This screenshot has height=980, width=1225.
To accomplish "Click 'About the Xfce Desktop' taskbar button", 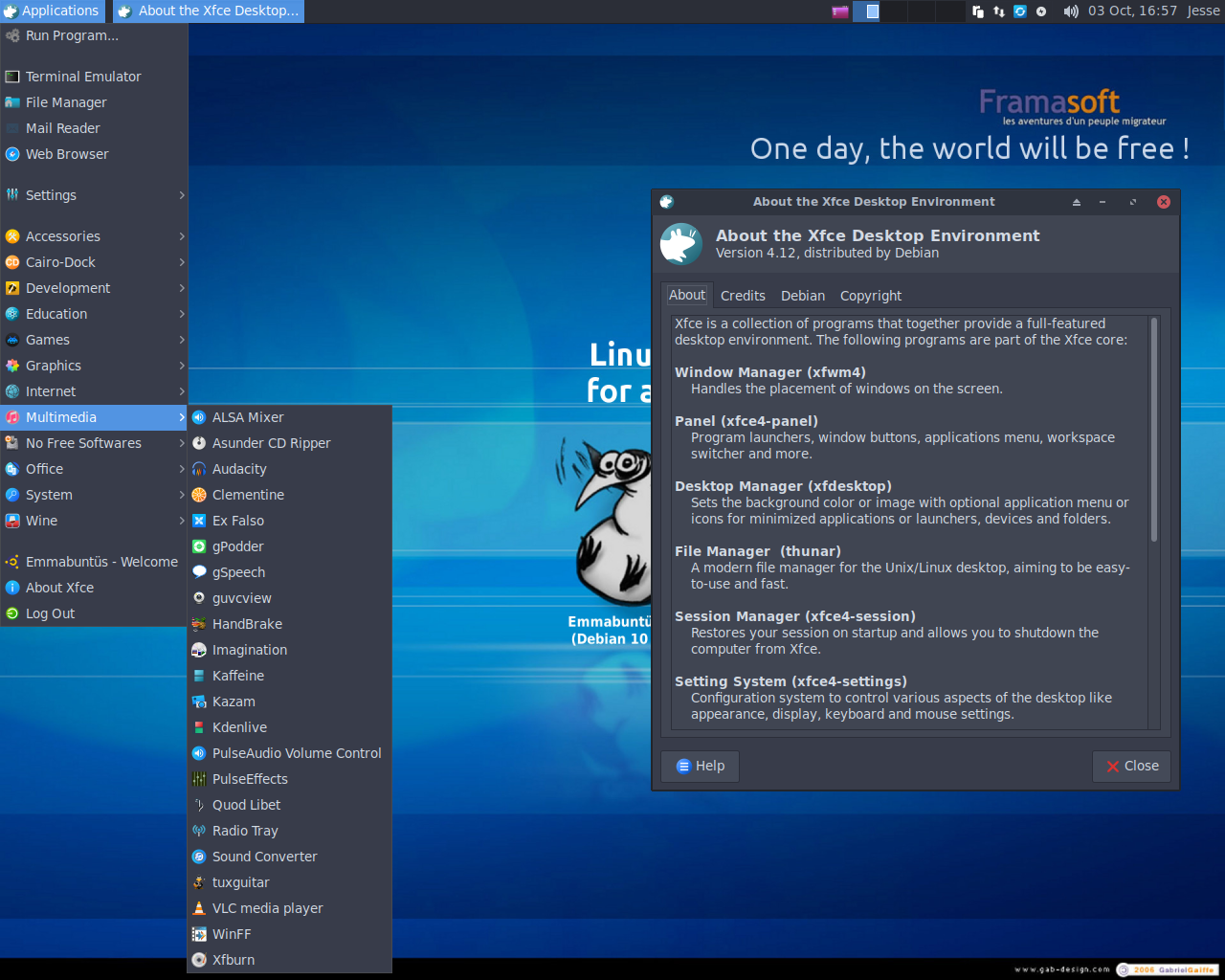I will 208,11.
